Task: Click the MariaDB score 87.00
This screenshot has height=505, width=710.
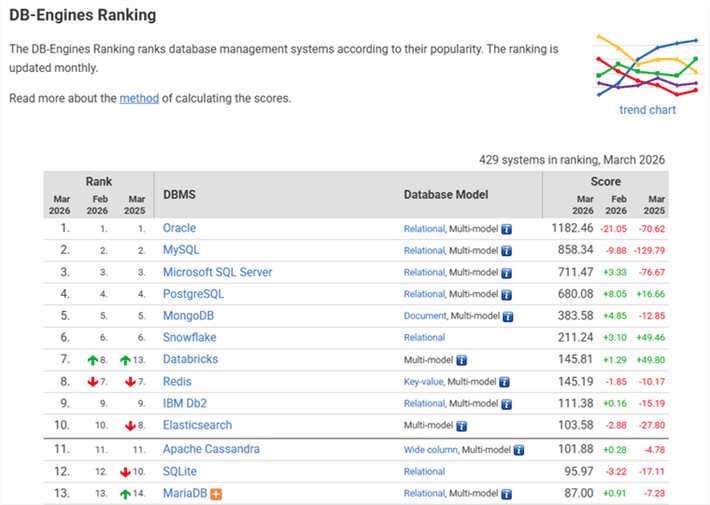Action: pyautogui.click(x=578, y=493)
